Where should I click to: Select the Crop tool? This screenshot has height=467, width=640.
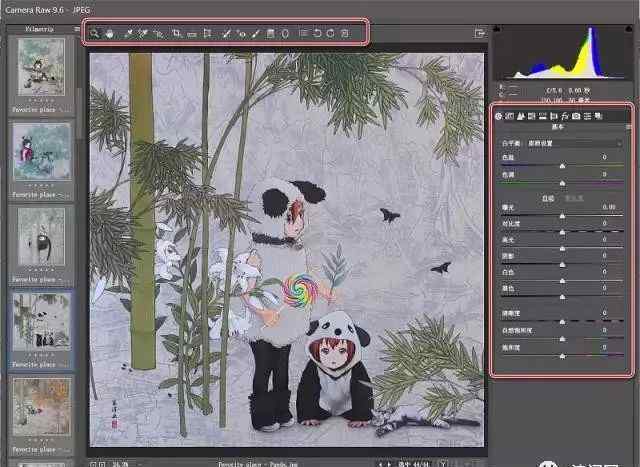(x=177, y=33)
